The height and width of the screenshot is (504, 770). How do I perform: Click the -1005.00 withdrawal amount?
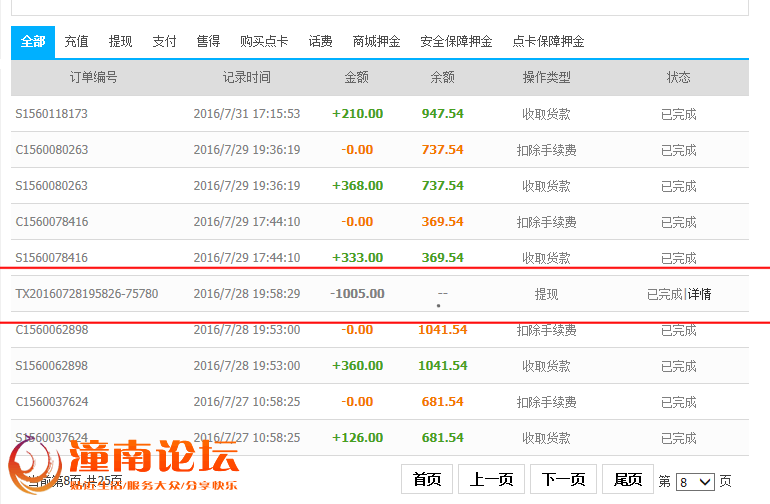click(x=358, y=294)
